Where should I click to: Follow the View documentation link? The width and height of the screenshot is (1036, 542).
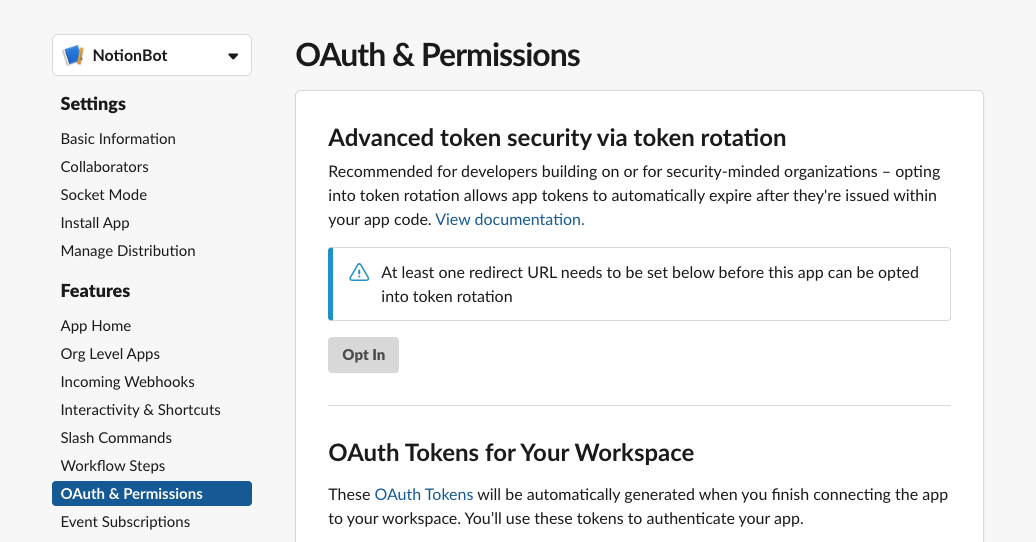coord(510,219)
